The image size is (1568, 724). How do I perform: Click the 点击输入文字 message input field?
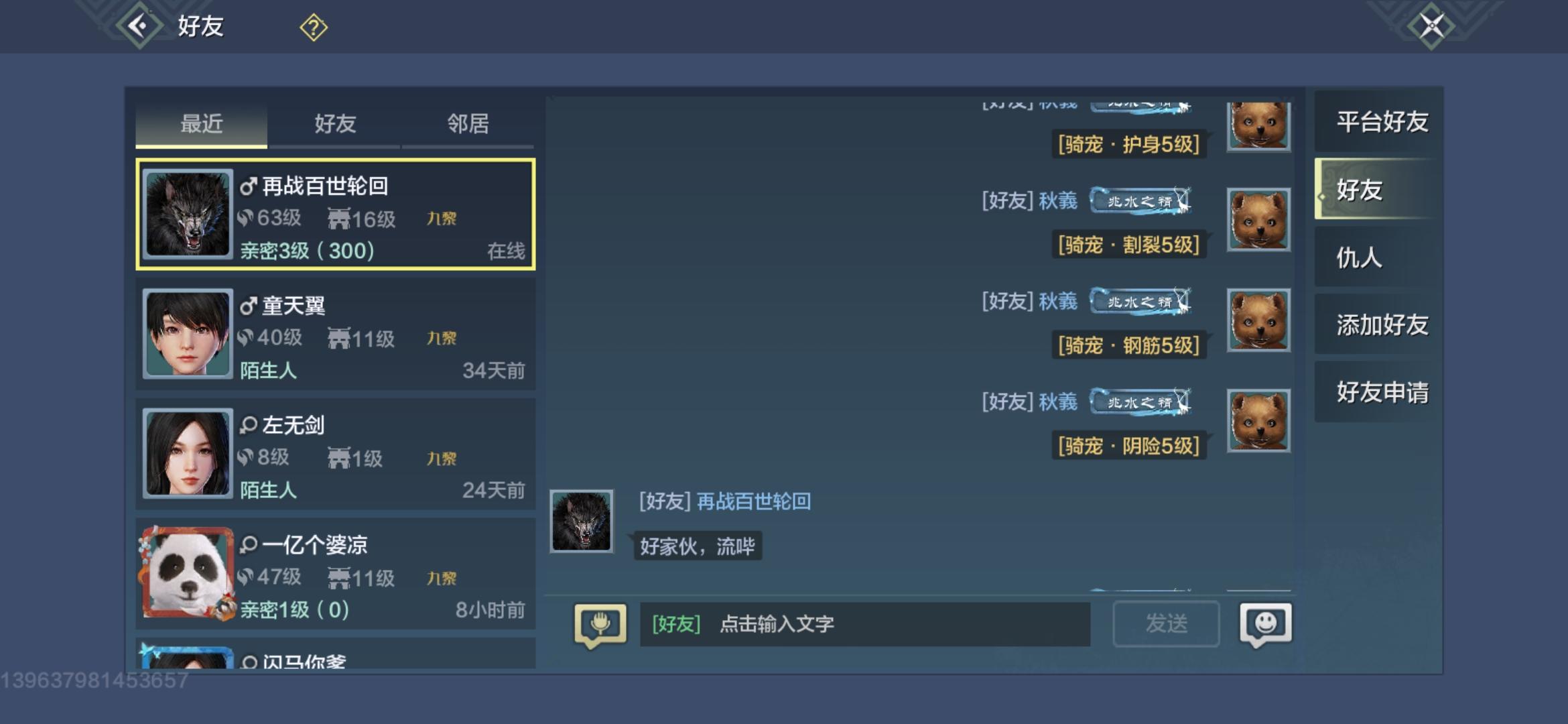pyautogui.click(x=865, y=624)
